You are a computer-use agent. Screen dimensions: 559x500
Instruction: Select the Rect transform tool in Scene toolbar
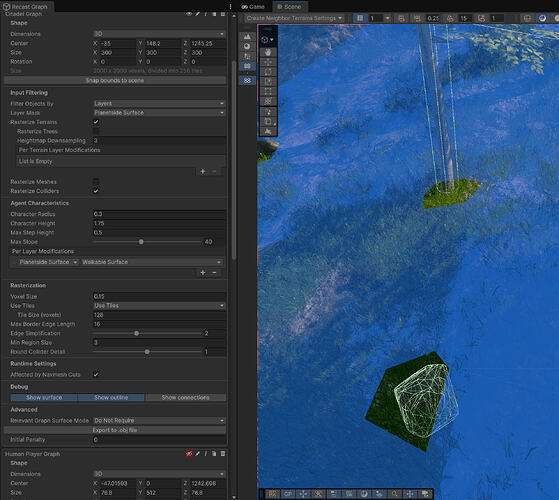coord(268,92)
